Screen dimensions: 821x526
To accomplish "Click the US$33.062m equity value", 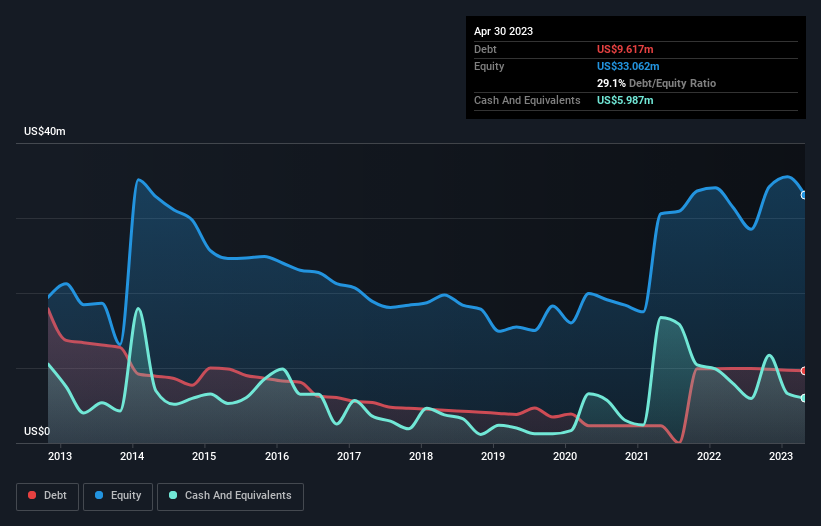I will point(628,66).
